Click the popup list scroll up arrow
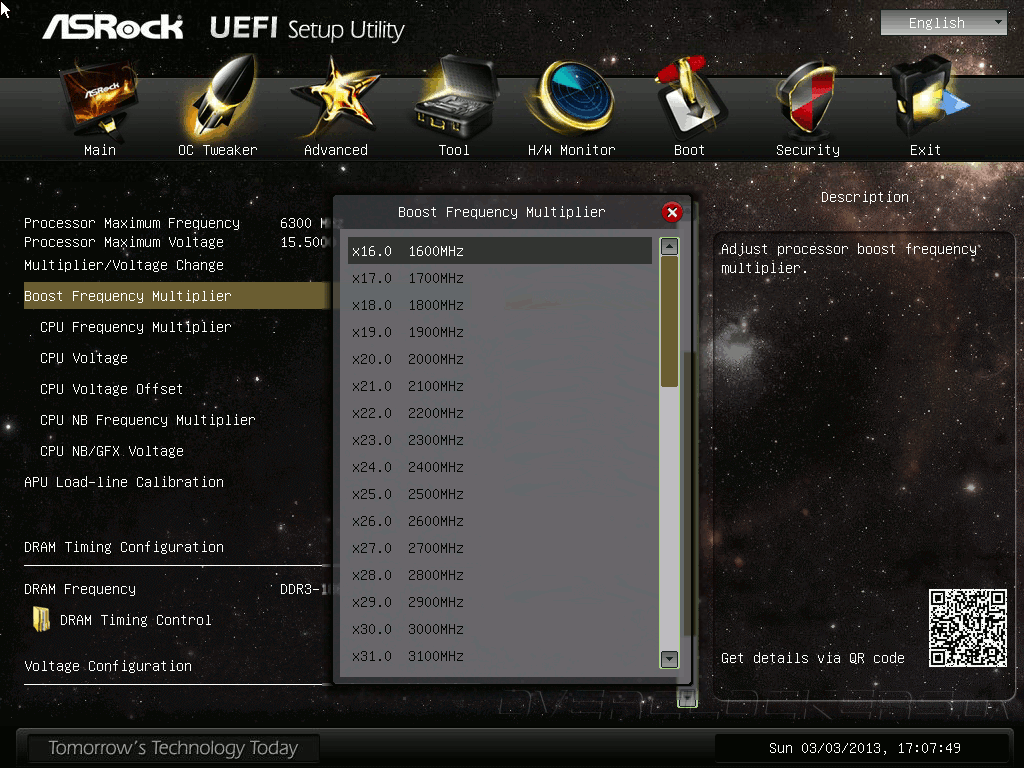 [x=669, y=246]
